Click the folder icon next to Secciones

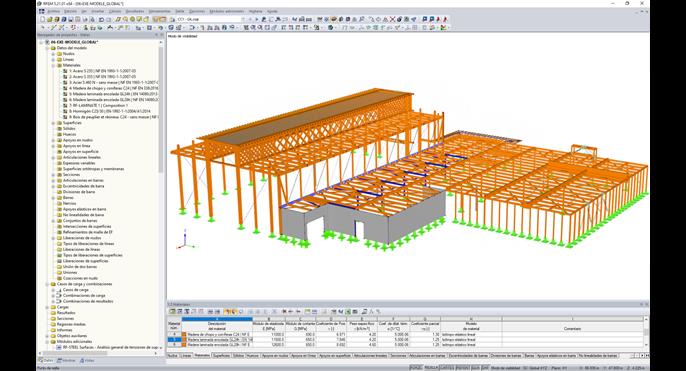[60, 175]
